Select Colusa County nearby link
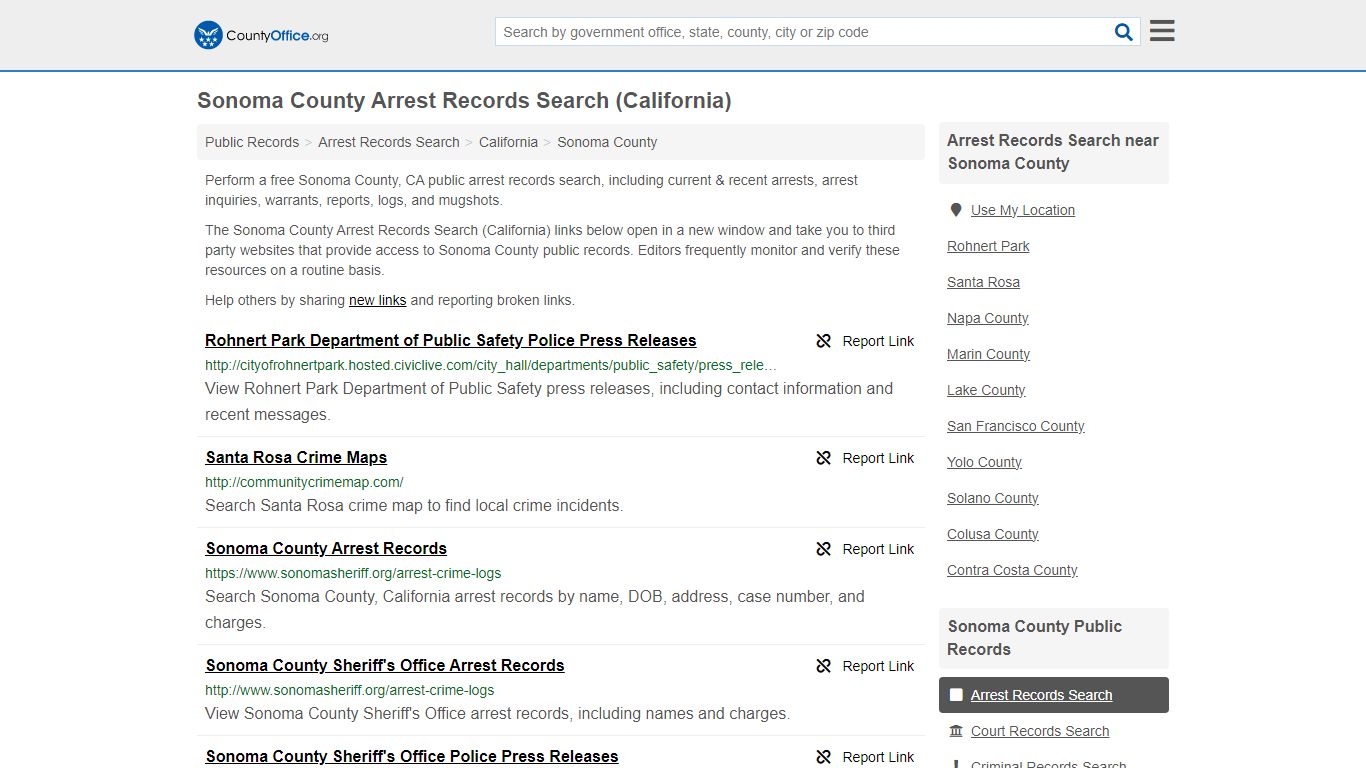Viewport: 1366px width, 768px height. [993, 534]
